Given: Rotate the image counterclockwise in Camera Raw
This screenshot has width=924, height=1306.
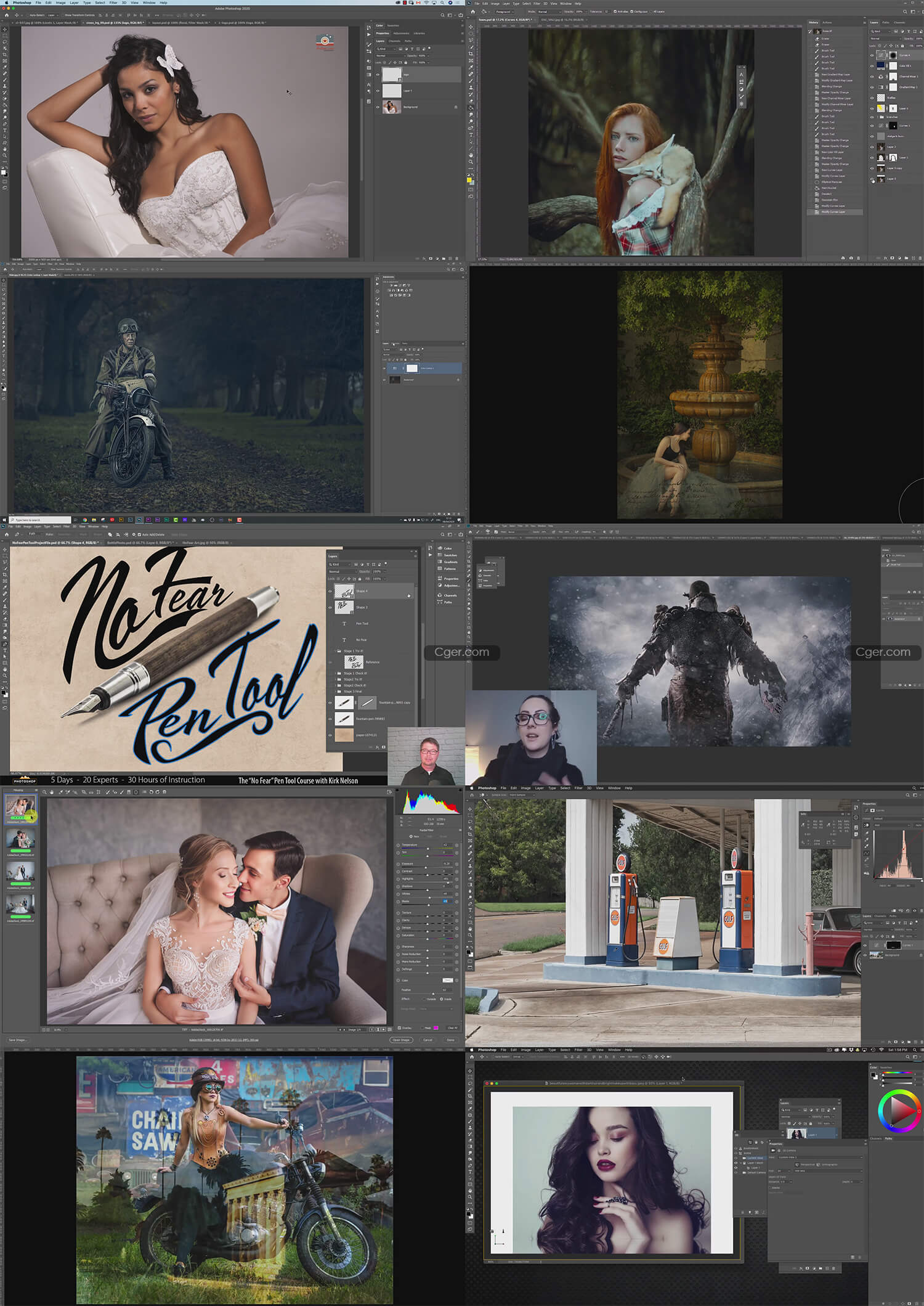Looking at the screenshot, I should tap(151, 792).
